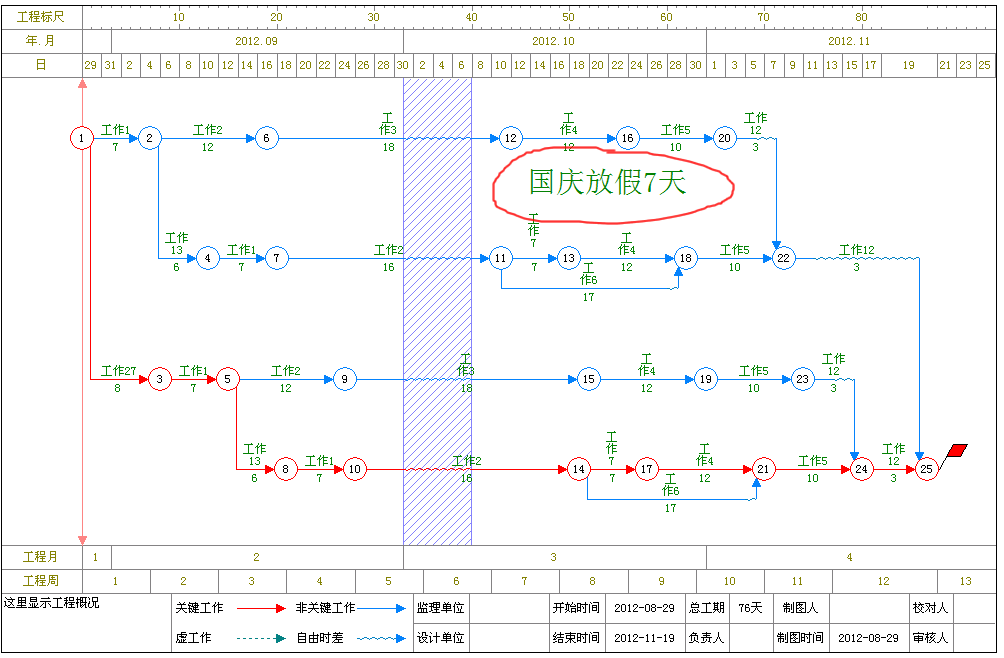The width and height of the screenshot is (1004, 658).
Task: Click week 7 in 工程周 row
Action: tap(524, 581)
